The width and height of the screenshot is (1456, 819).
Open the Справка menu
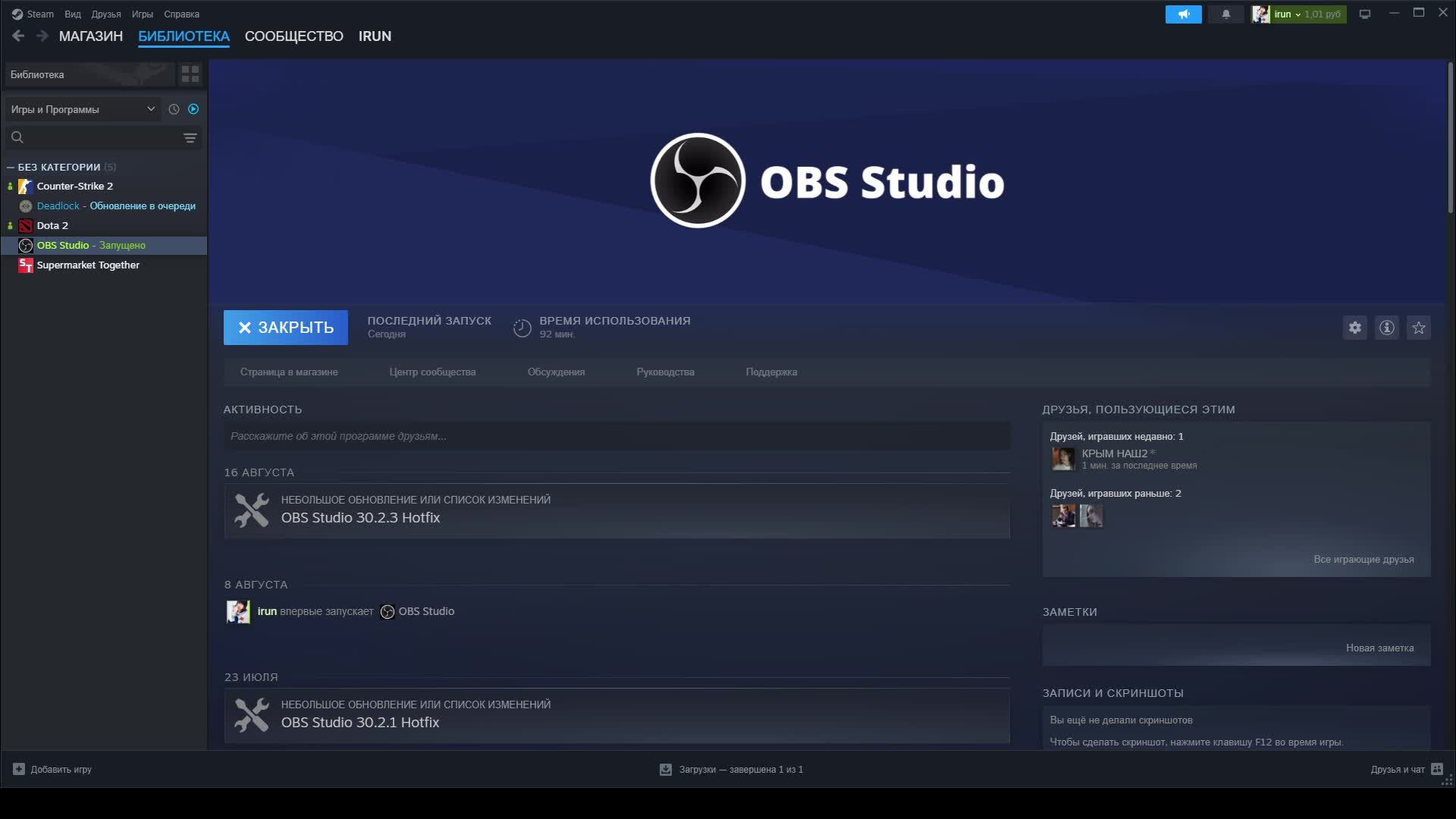tap(182, 14)
